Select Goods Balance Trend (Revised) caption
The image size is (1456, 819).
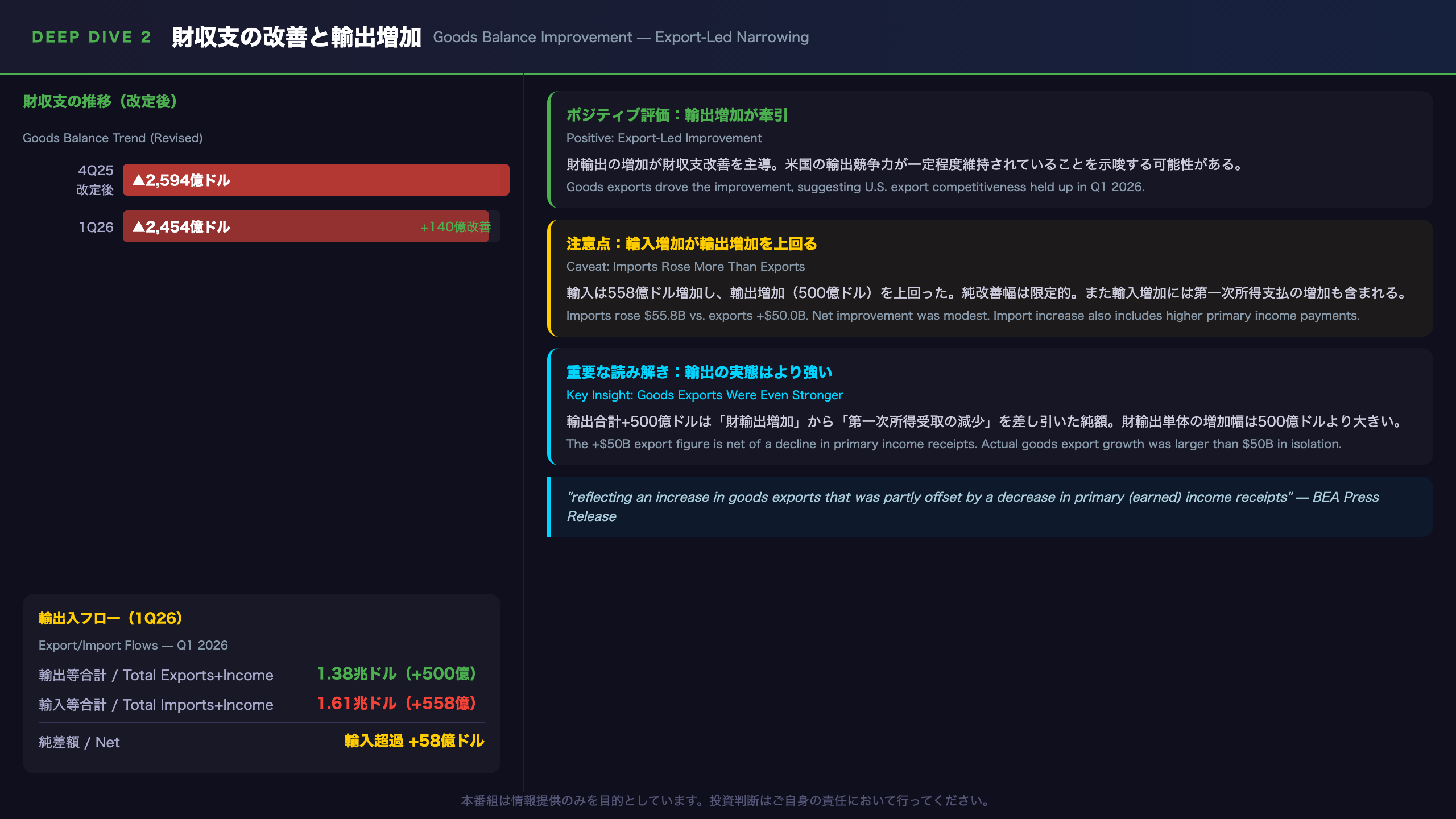[113, 138]
